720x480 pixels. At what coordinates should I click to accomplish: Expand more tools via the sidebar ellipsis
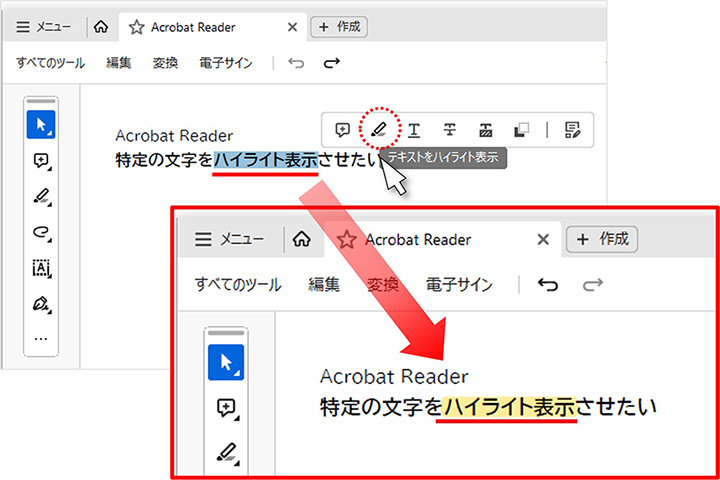pos(41,338)
